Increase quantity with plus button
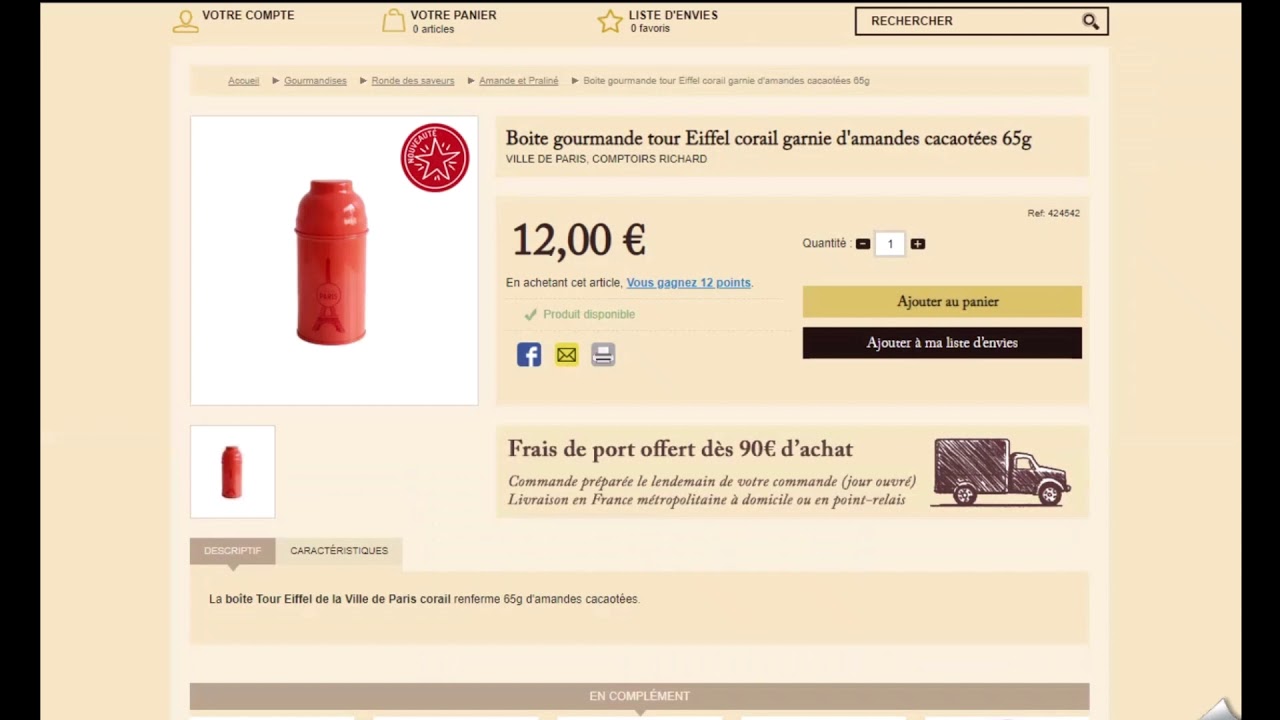The height and width of the screenshot is (720, 1280). (918, 244)
